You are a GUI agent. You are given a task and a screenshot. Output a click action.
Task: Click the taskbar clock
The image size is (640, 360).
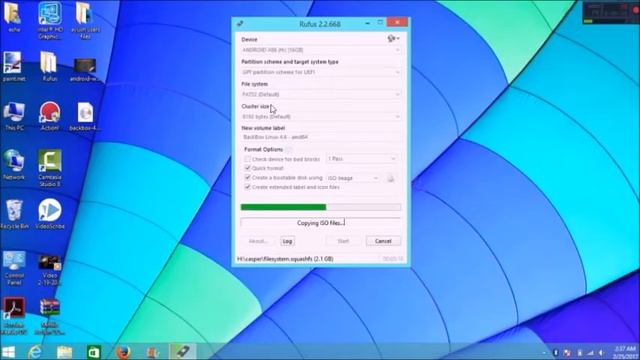625,352
